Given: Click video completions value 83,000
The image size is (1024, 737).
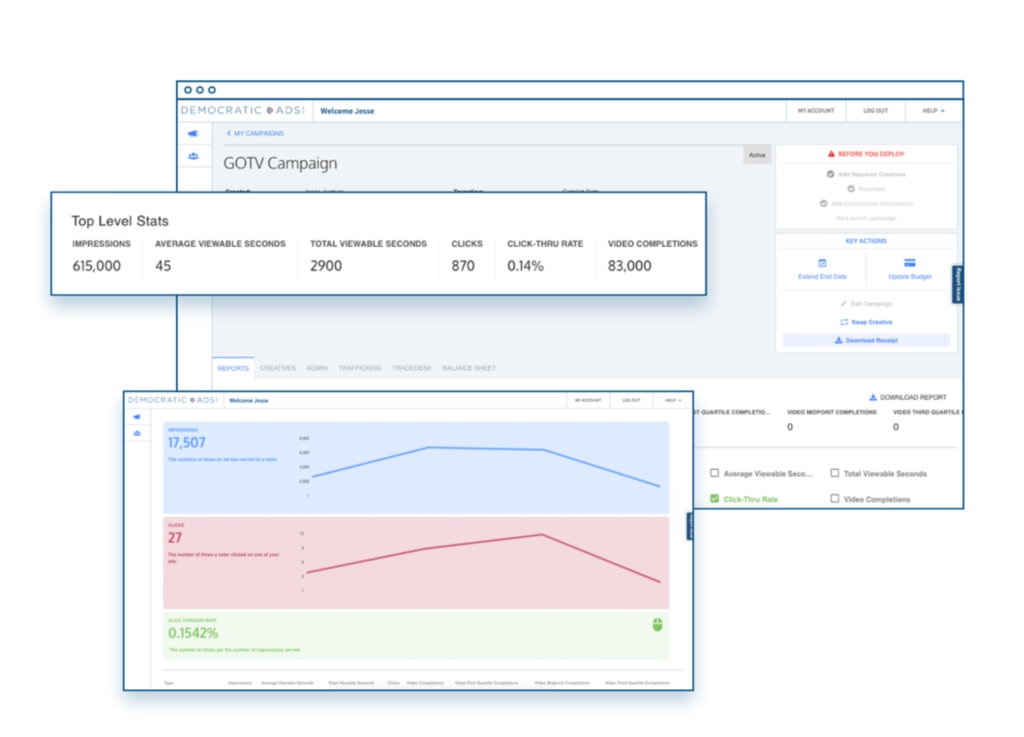Looking at the screenshot, I should (x=630, y=266).
